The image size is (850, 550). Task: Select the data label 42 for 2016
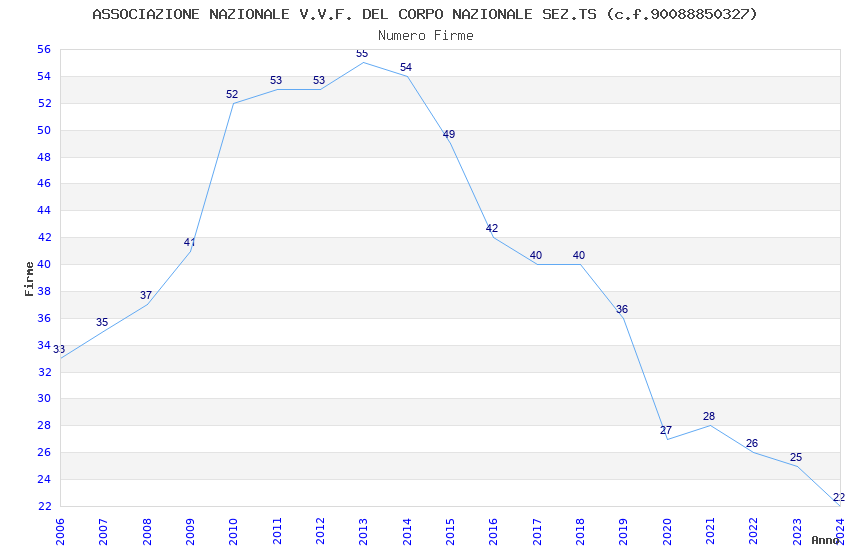click(492, 228)
